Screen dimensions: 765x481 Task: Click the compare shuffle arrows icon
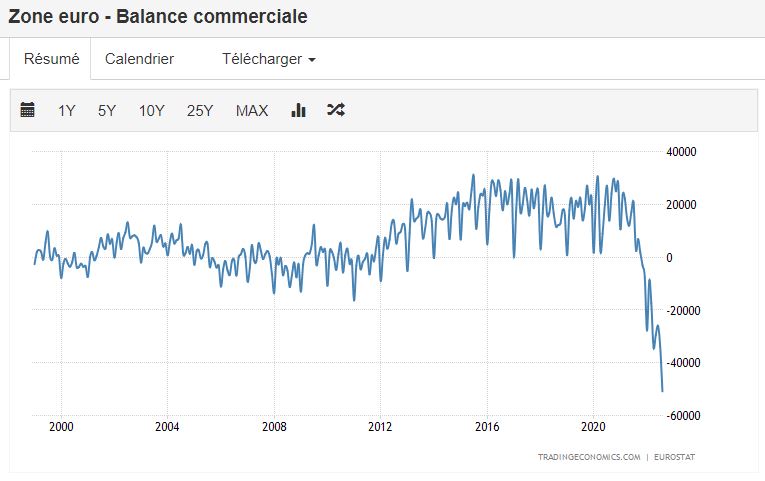(x=336, y=110)
